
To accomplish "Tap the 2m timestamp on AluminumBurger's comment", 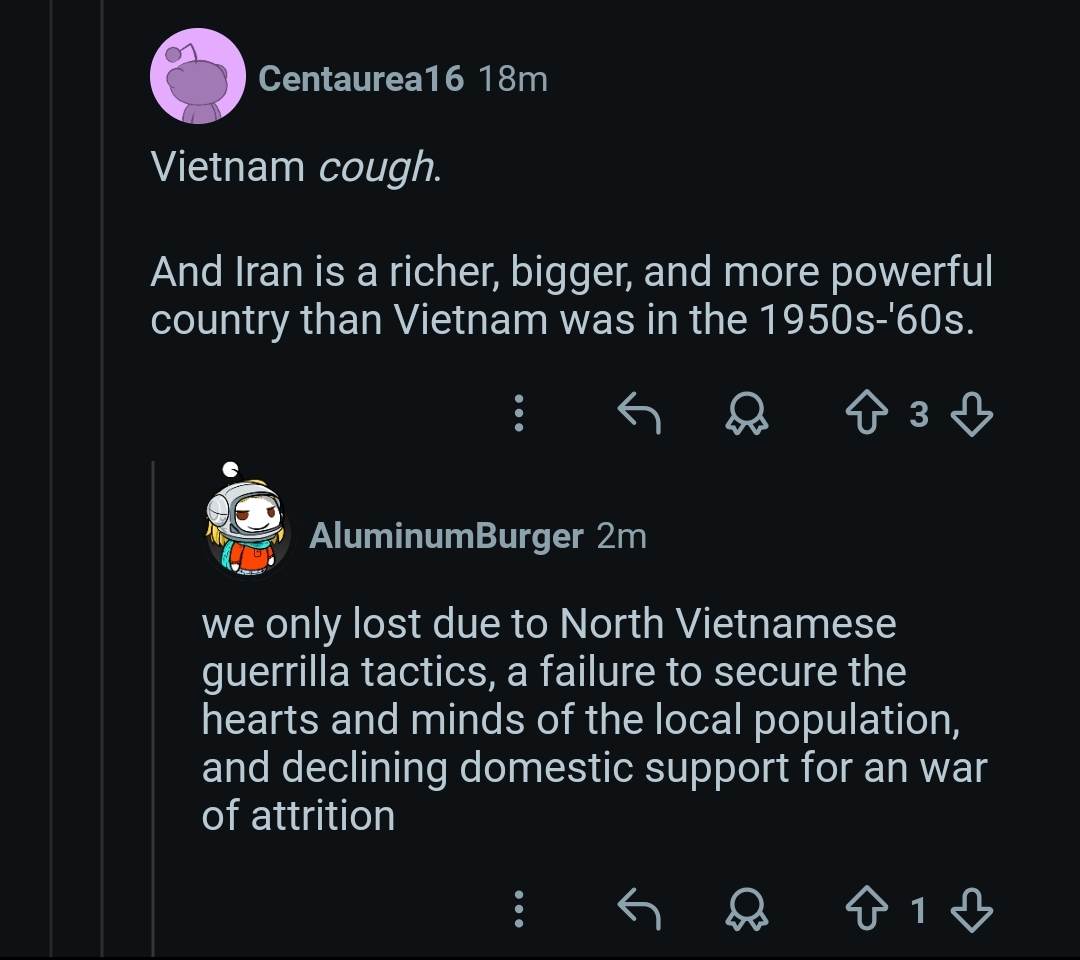I will pyautogui.click(x=622, y=536).
